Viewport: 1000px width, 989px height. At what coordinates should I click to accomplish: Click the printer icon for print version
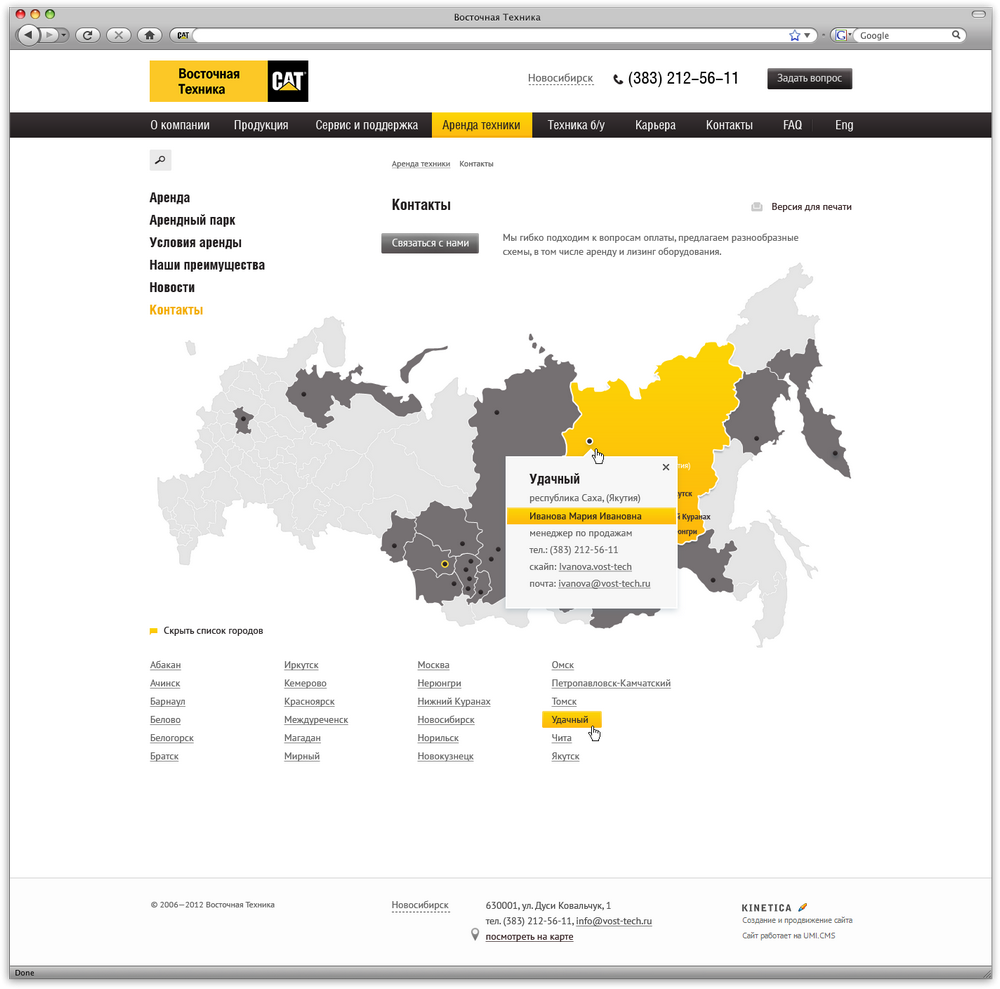click(x=757, y=207)
